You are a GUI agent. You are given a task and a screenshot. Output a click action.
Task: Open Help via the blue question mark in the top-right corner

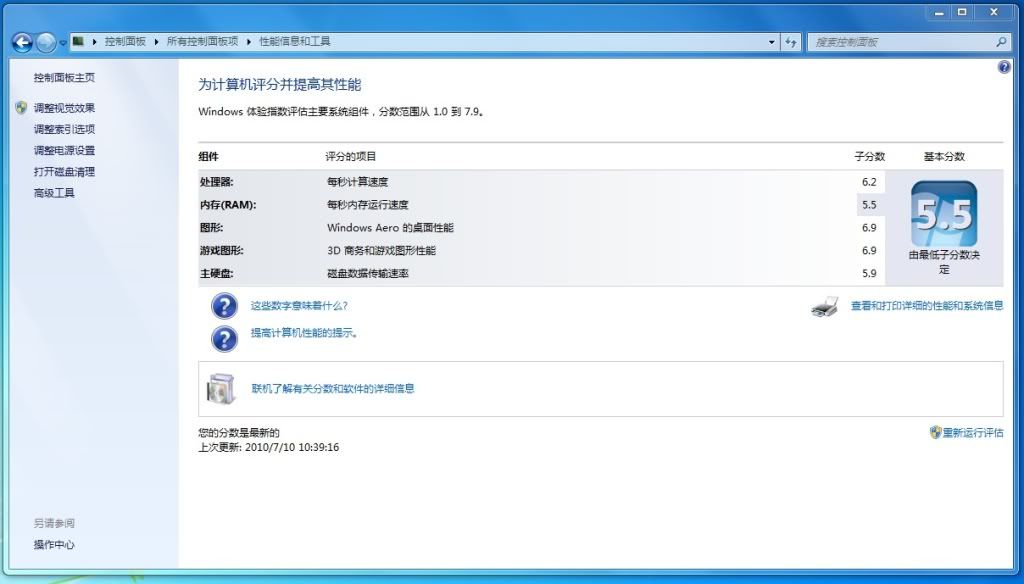click(1004, 67)
